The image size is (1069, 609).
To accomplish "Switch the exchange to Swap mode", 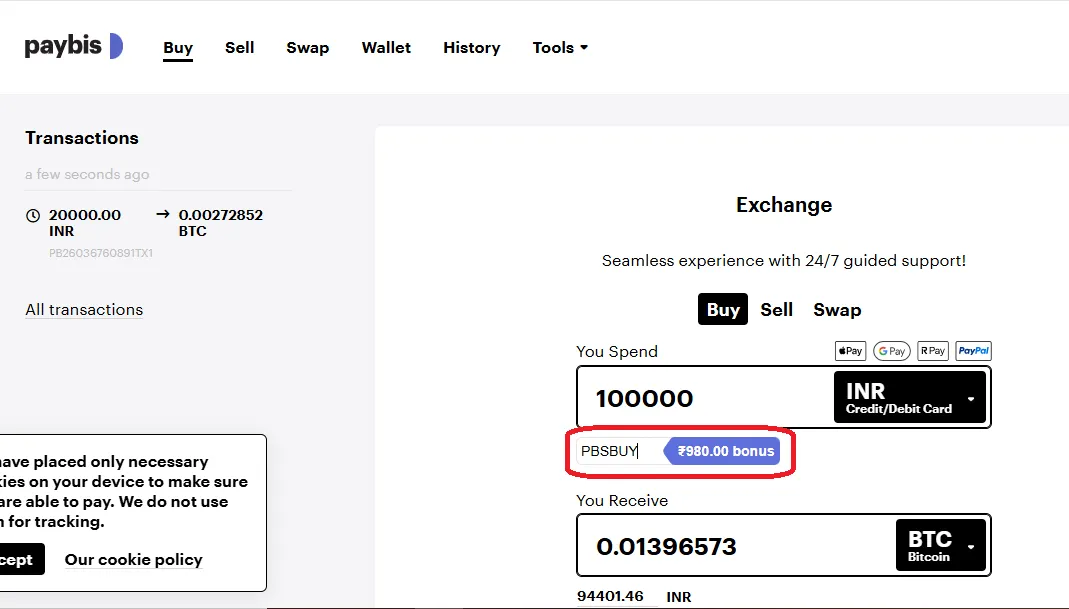I will 837,309.
